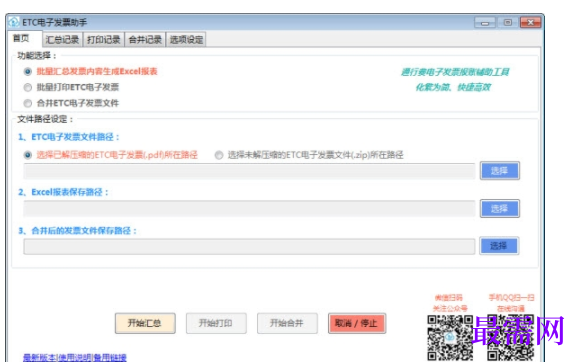
Task: Click the red 取消 / 停止 button
Action: point(357,323)
